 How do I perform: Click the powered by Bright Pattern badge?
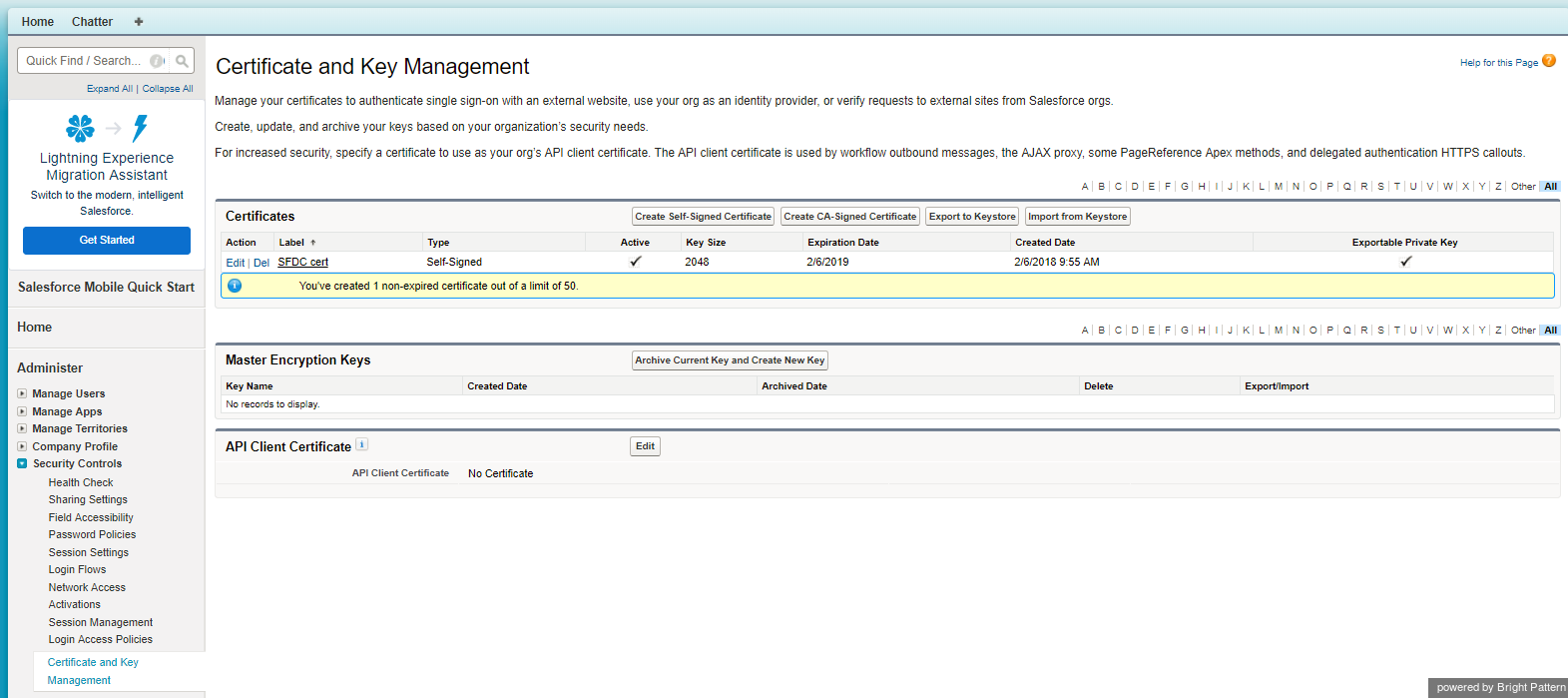tap(1500, 687)
